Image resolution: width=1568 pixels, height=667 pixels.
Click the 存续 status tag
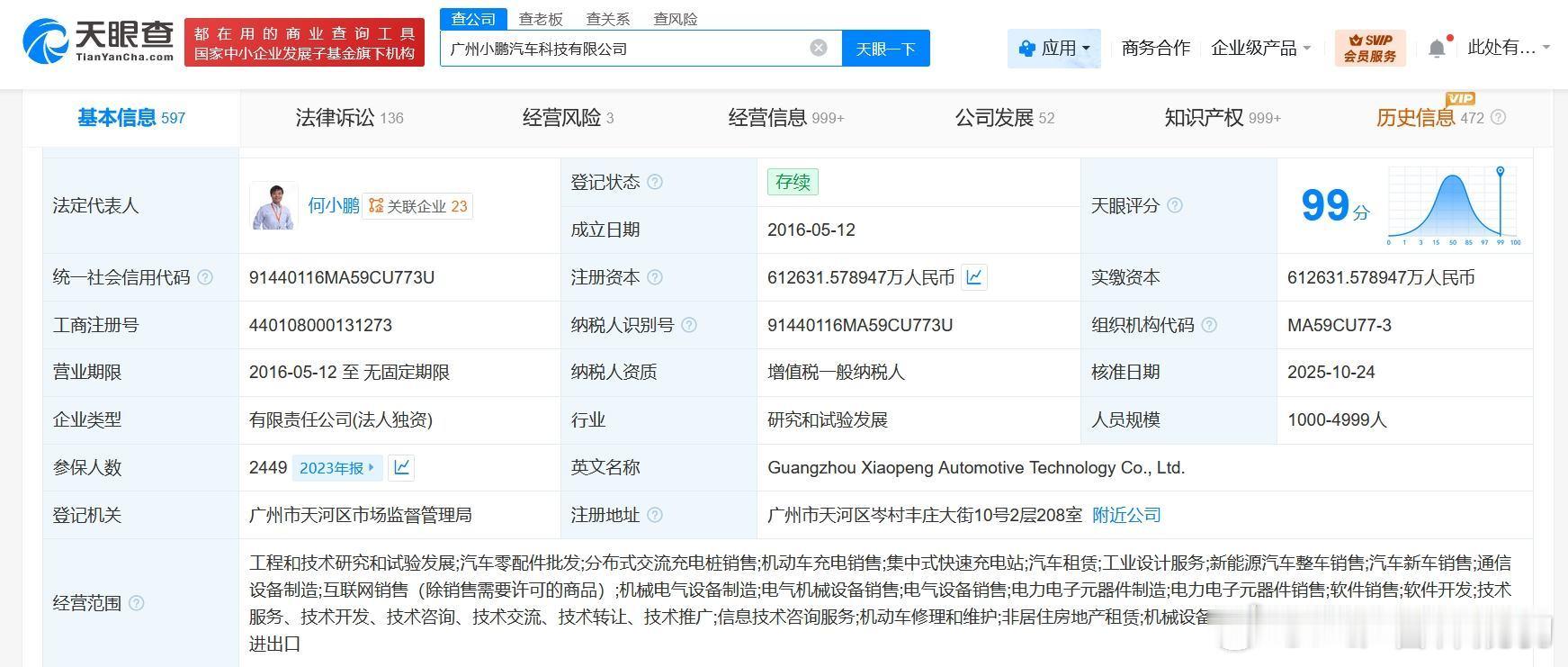coord(793,182)
